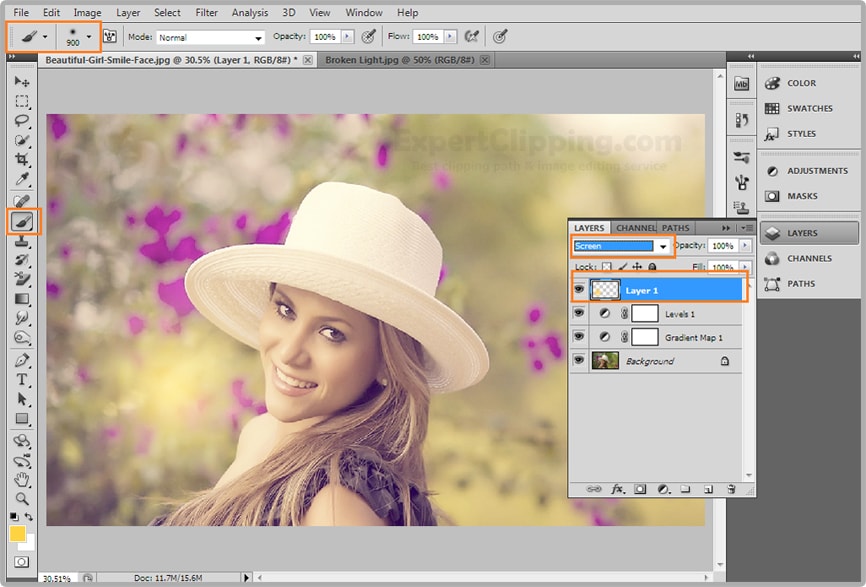
Task: Pick the Eyedropper tool
Action: coord(22,180)
